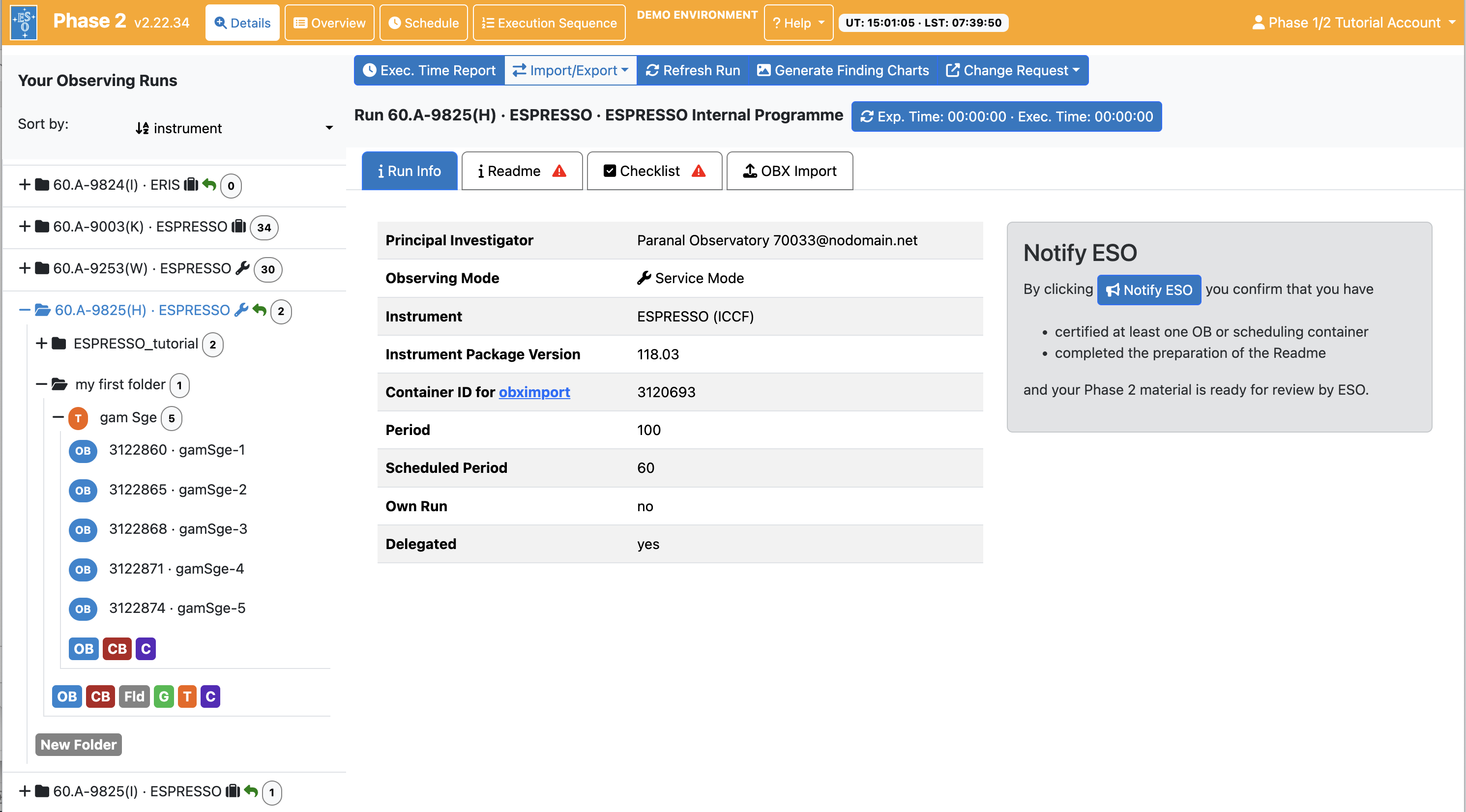Add new OB in my first folder
This screenshot has height=812, width=1466.
point(67,696)
